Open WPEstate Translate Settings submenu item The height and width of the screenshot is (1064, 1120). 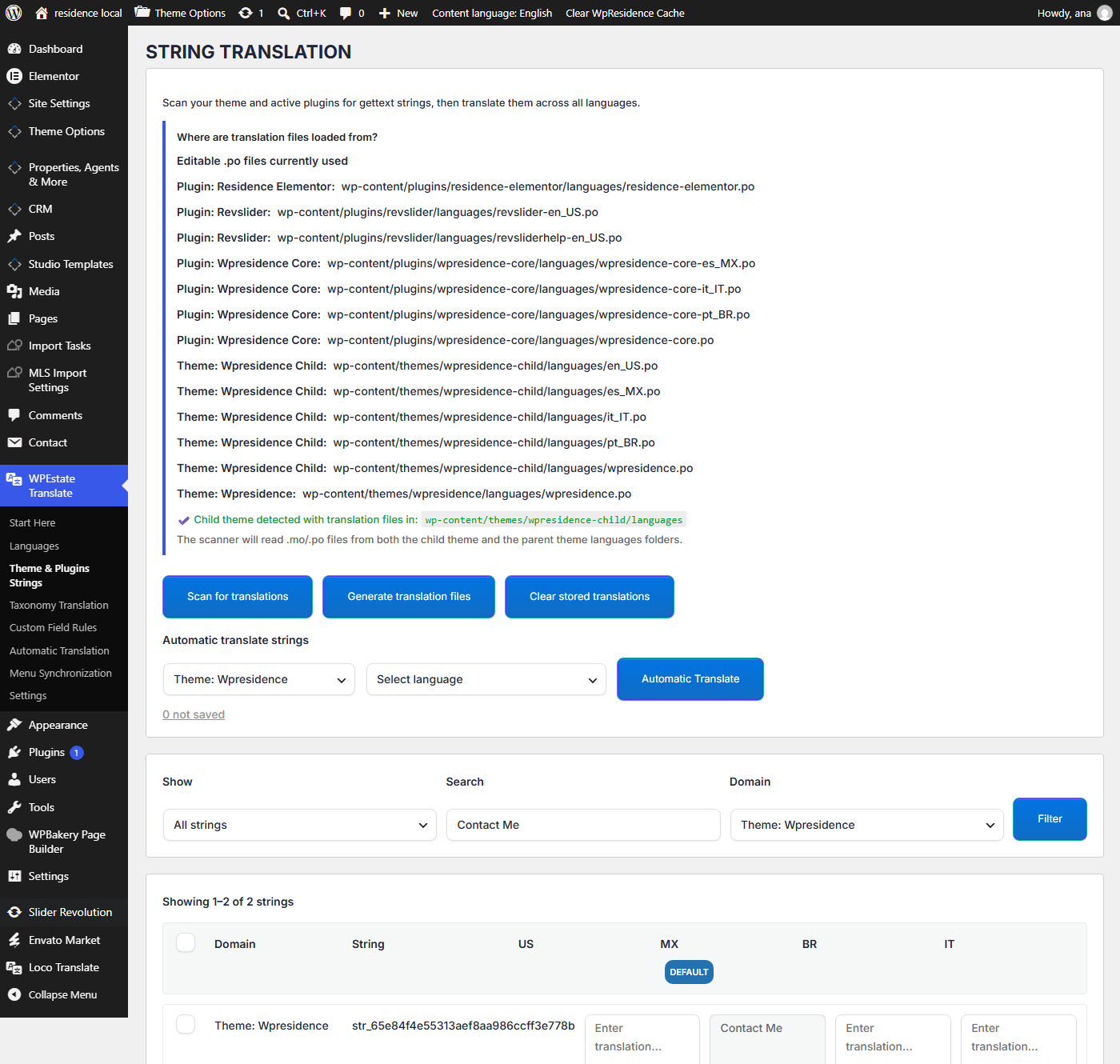tap(28, 695)
